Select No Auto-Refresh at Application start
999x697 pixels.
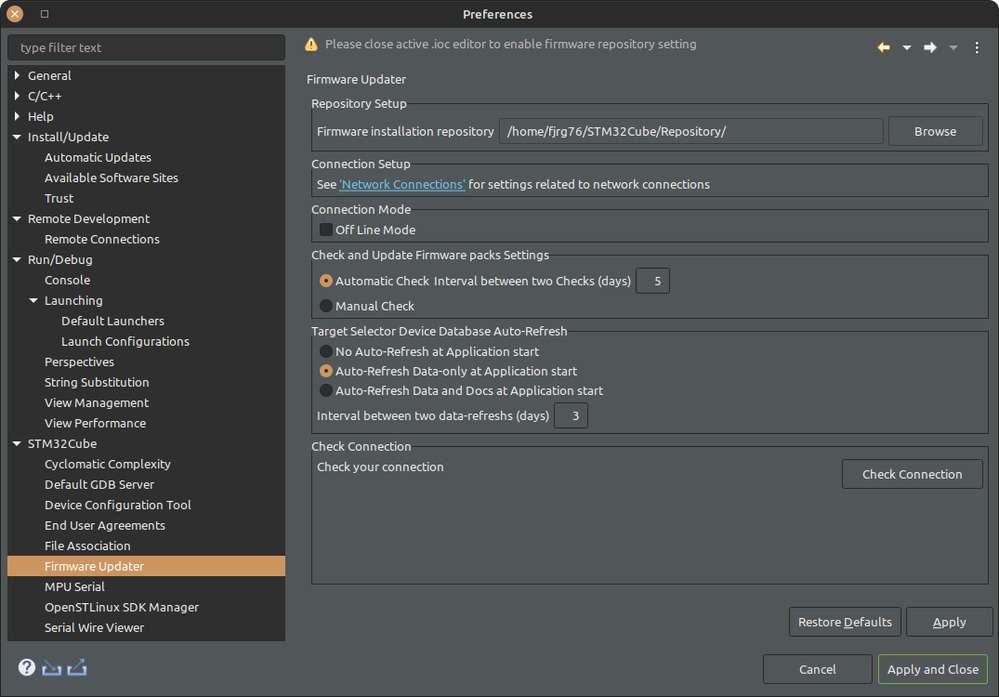pos(326,351)
